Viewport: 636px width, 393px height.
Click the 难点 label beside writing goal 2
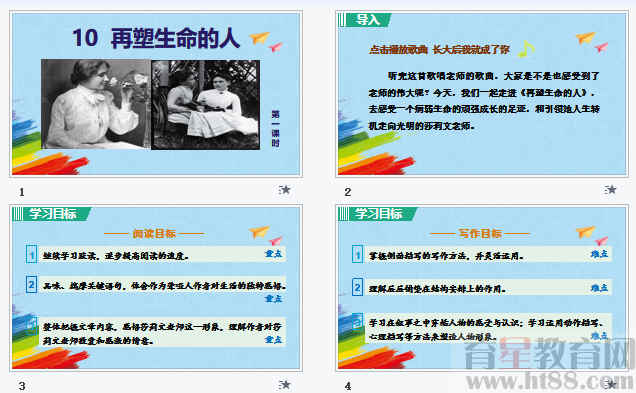tap(599, 288)
